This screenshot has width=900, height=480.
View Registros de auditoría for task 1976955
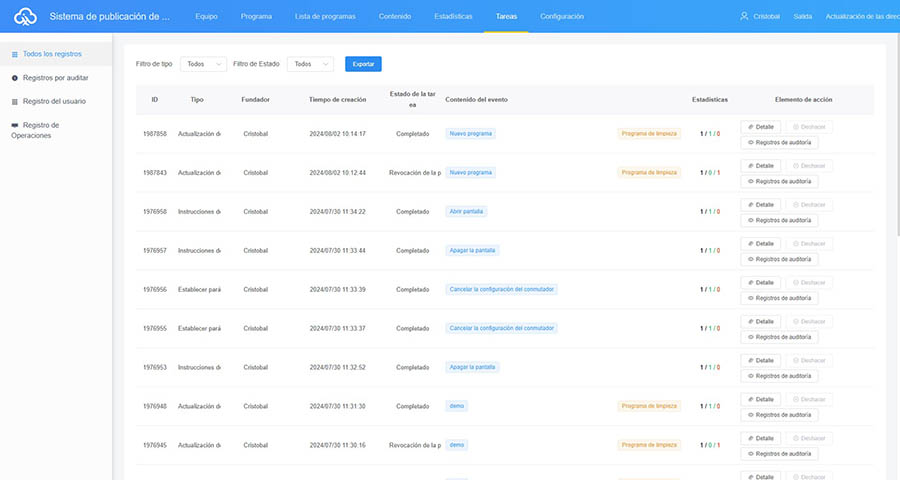click(779, 338)
